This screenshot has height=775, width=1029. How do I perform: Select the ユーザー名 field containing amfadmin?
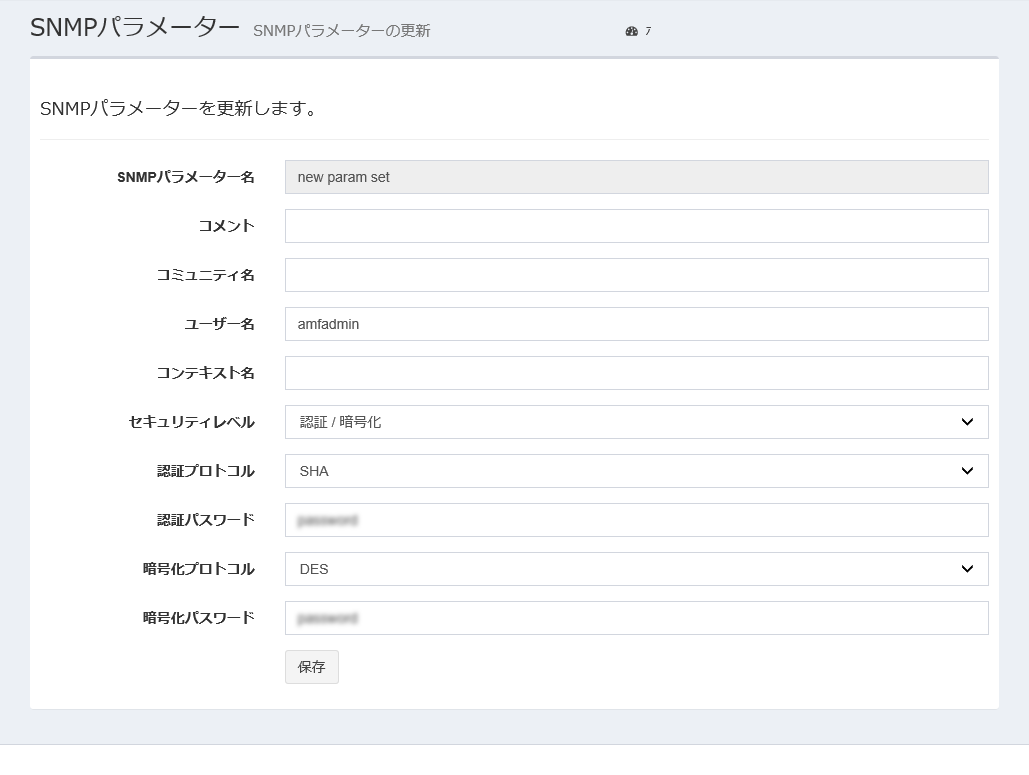pos(636,324)
